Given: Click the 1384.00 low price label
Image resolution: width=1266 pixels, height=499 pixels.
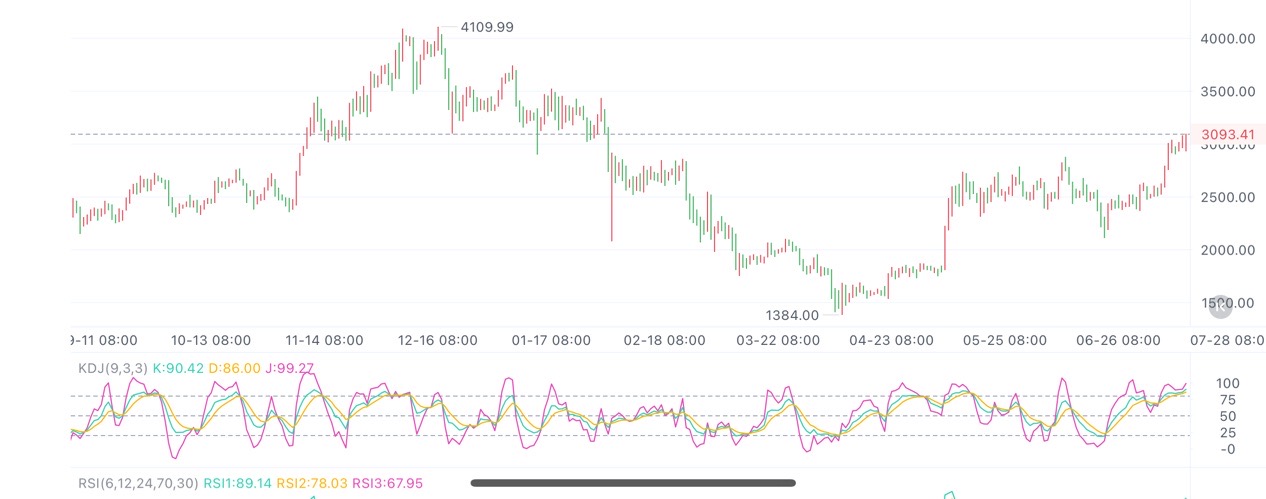Looking at the screenshot, I should pyautogui.click(x=792, y=315).
